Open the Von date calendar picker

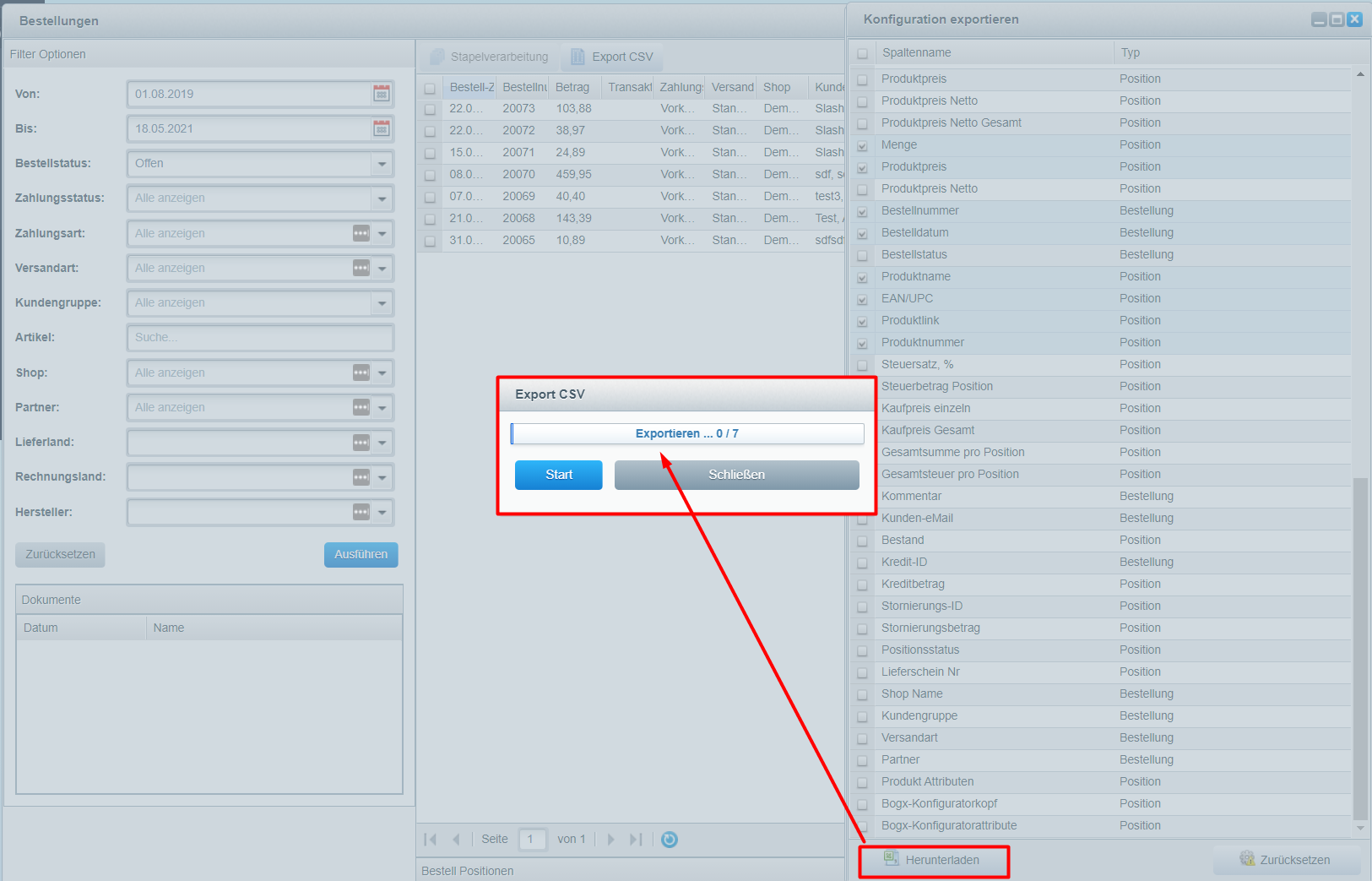382,94
